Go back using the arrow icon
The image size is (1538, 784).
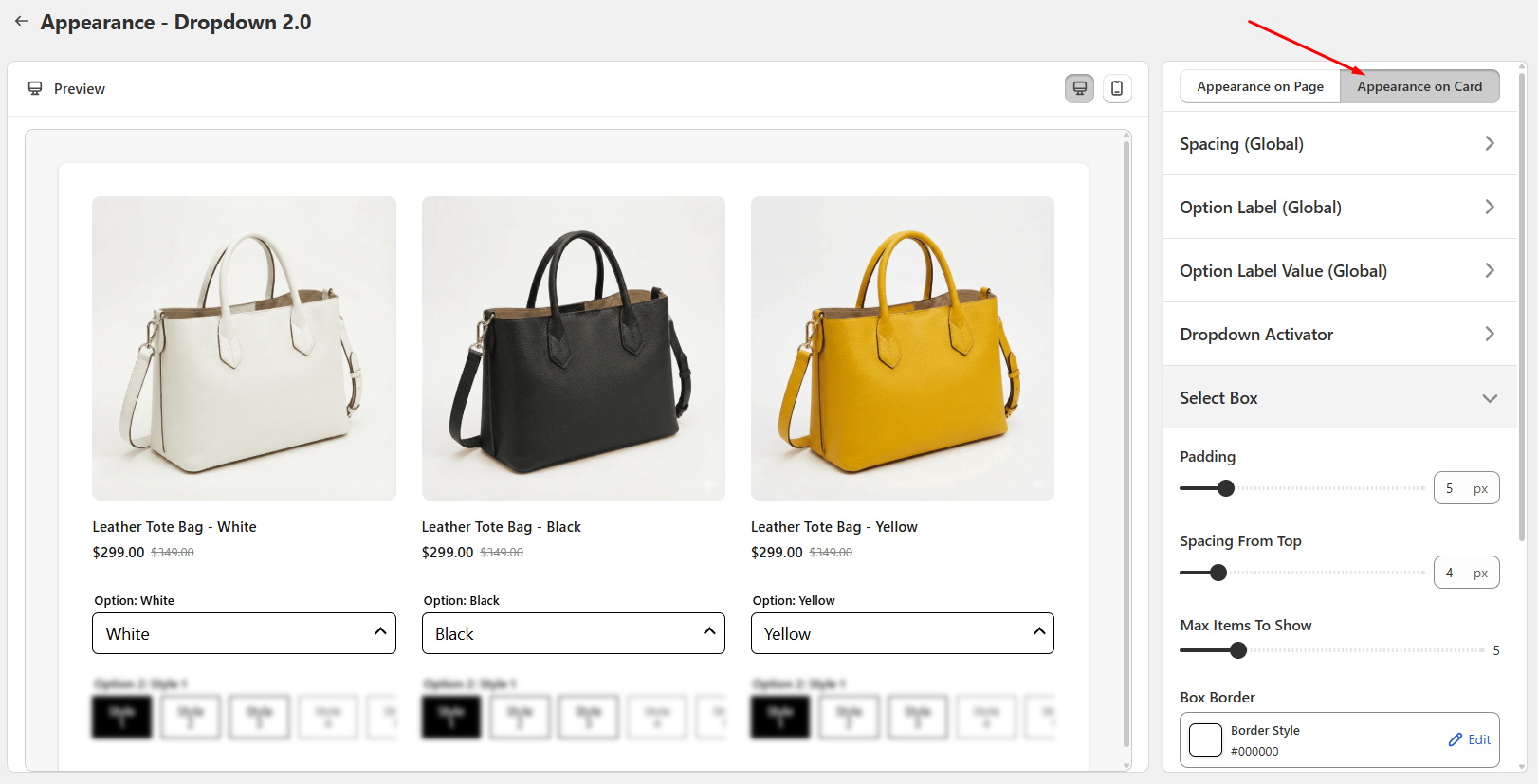(21, 21)
